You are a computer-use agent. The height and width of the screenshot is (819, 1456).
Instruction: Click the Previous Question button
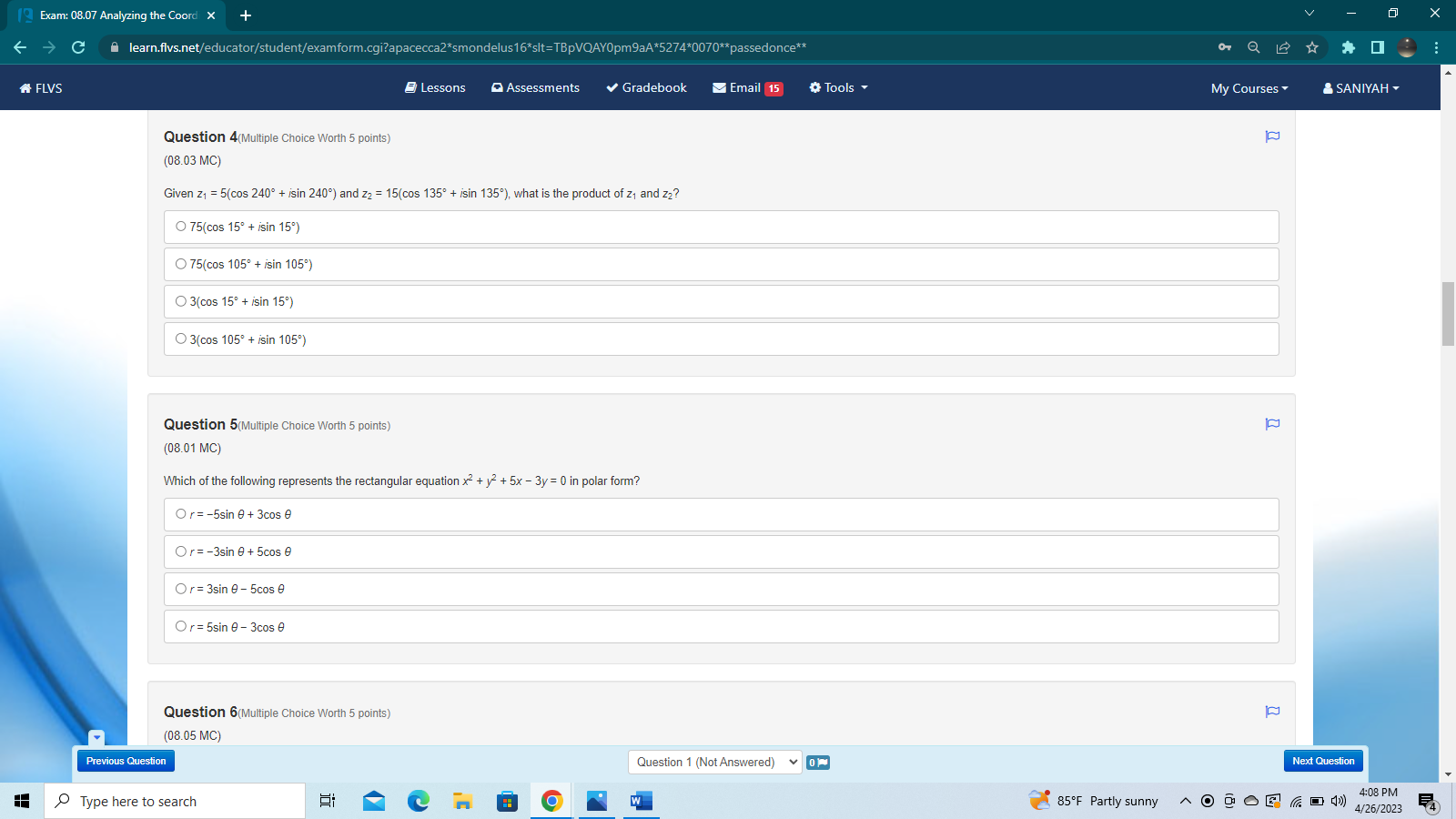click(x=126, y=761)
